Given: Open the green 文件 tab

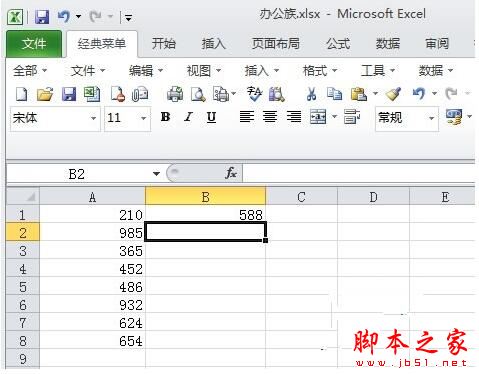Looking at the screenshot, I should point(34,44).
